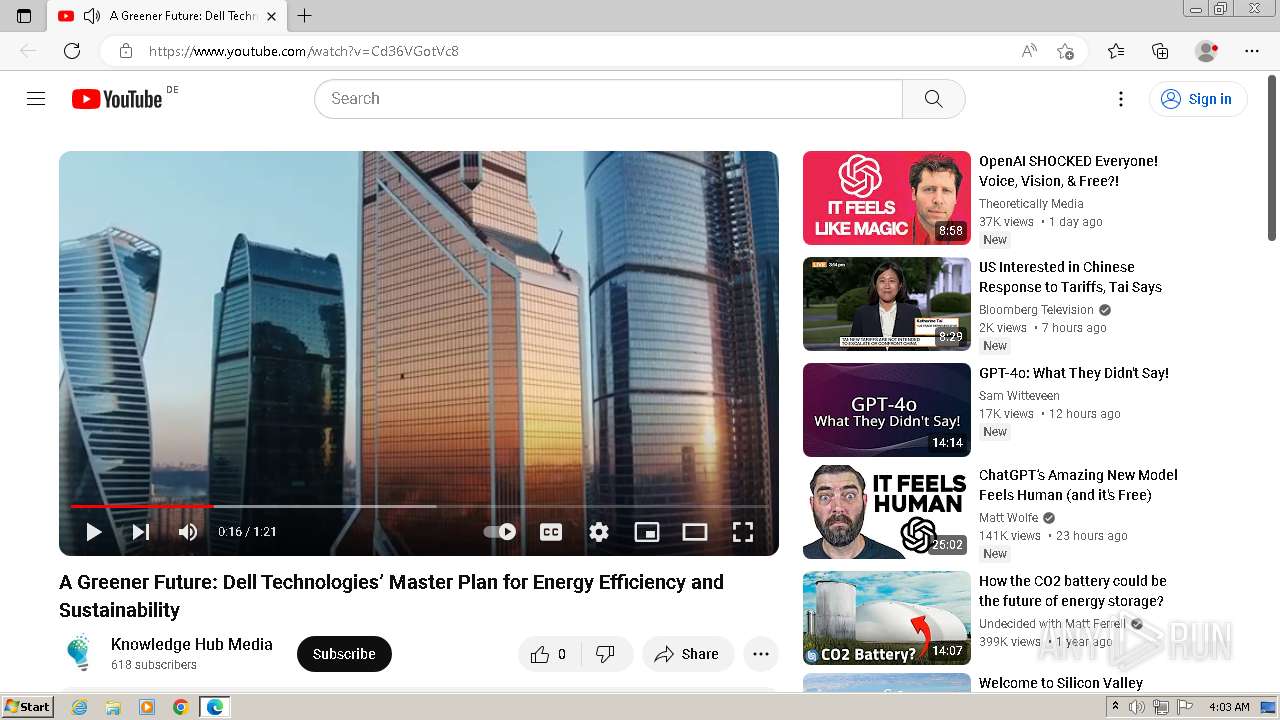Open system volume tray icon
Image resolution: width=1280 pixels, height=720 pixels.
(x=1137, y=707)
